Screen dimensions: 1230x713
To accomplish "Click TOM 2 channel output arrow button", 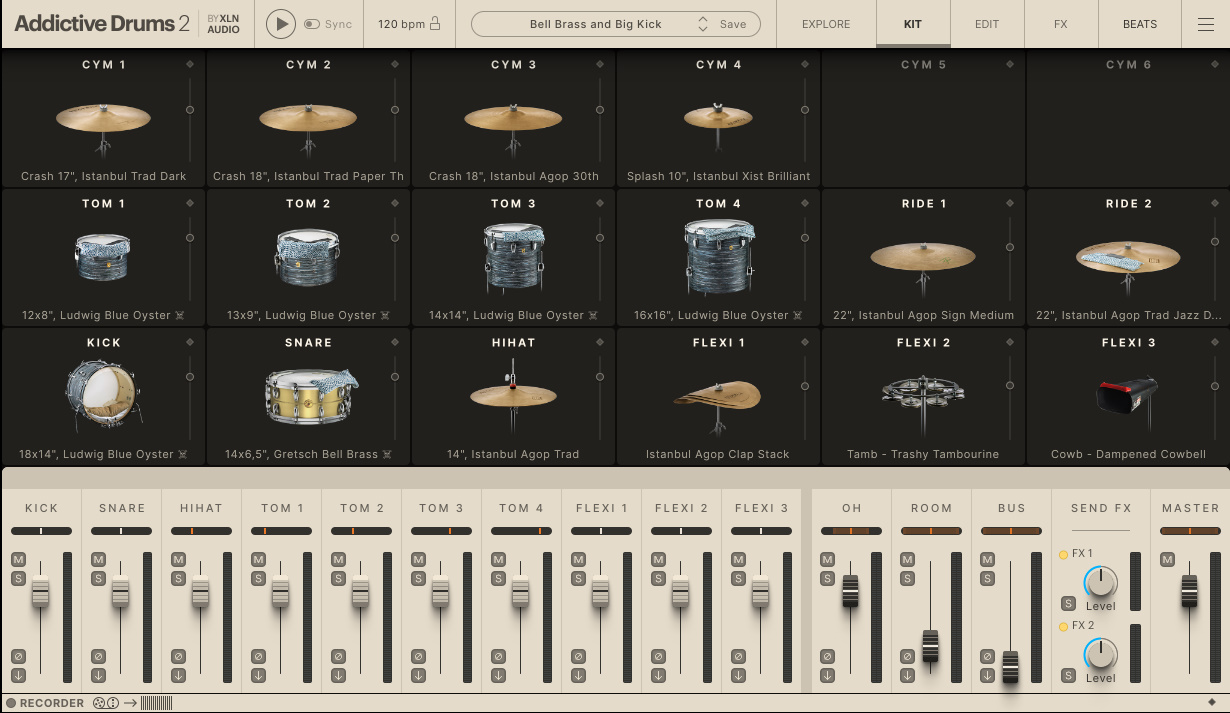I will [338, 675].
